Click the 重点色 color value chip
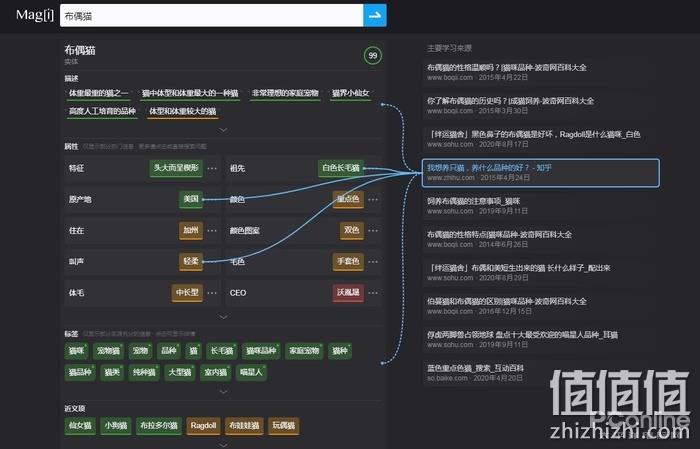This screenshot has height=449, width=700. (348, 199)
